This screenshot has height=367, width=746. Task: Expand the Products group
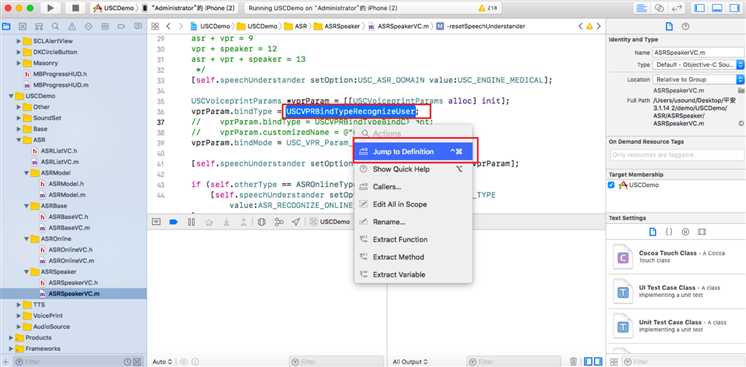point(11,337)
